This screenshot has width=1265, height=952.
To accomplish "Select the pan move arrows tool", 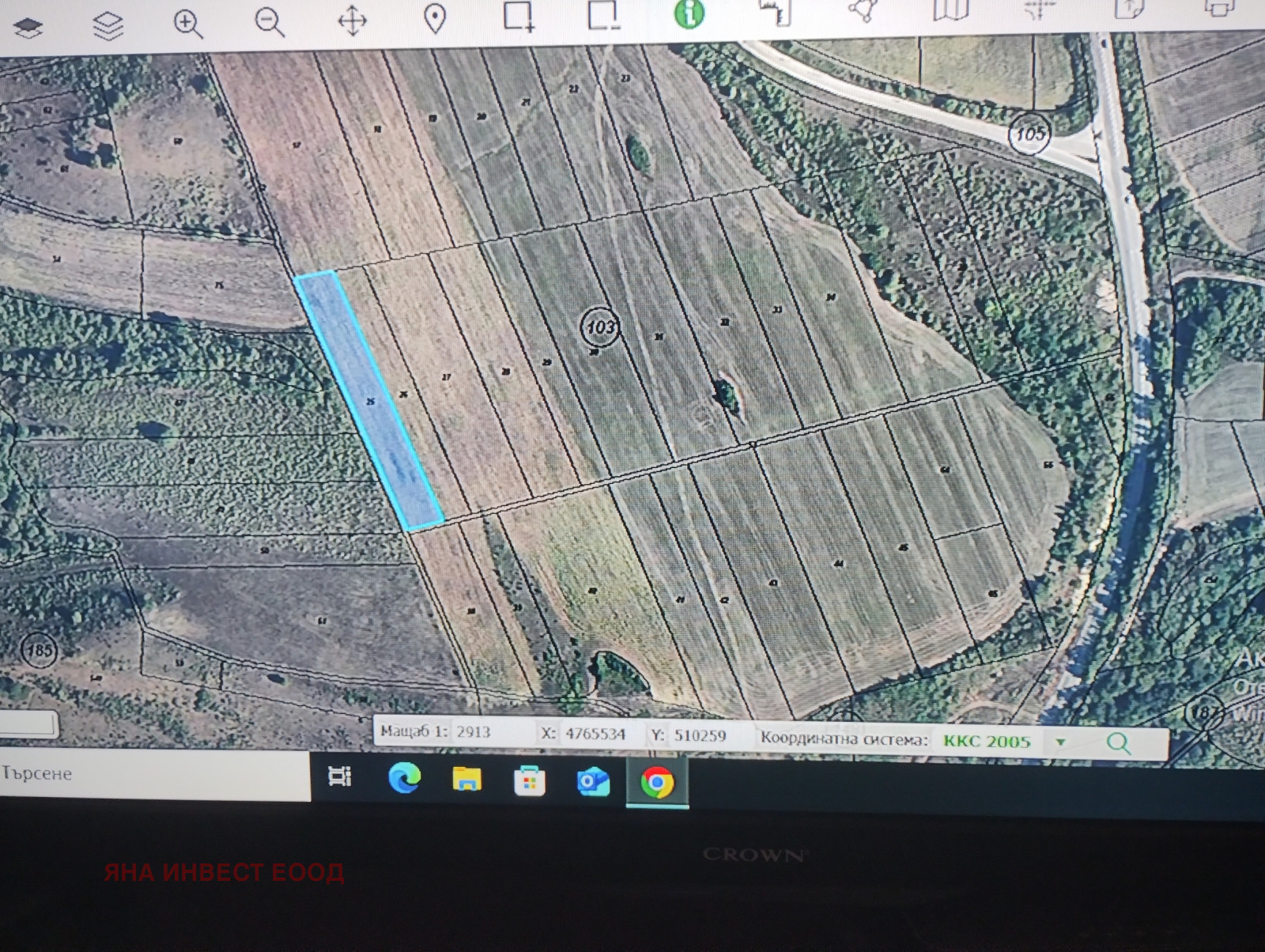I will click(352, 21).
